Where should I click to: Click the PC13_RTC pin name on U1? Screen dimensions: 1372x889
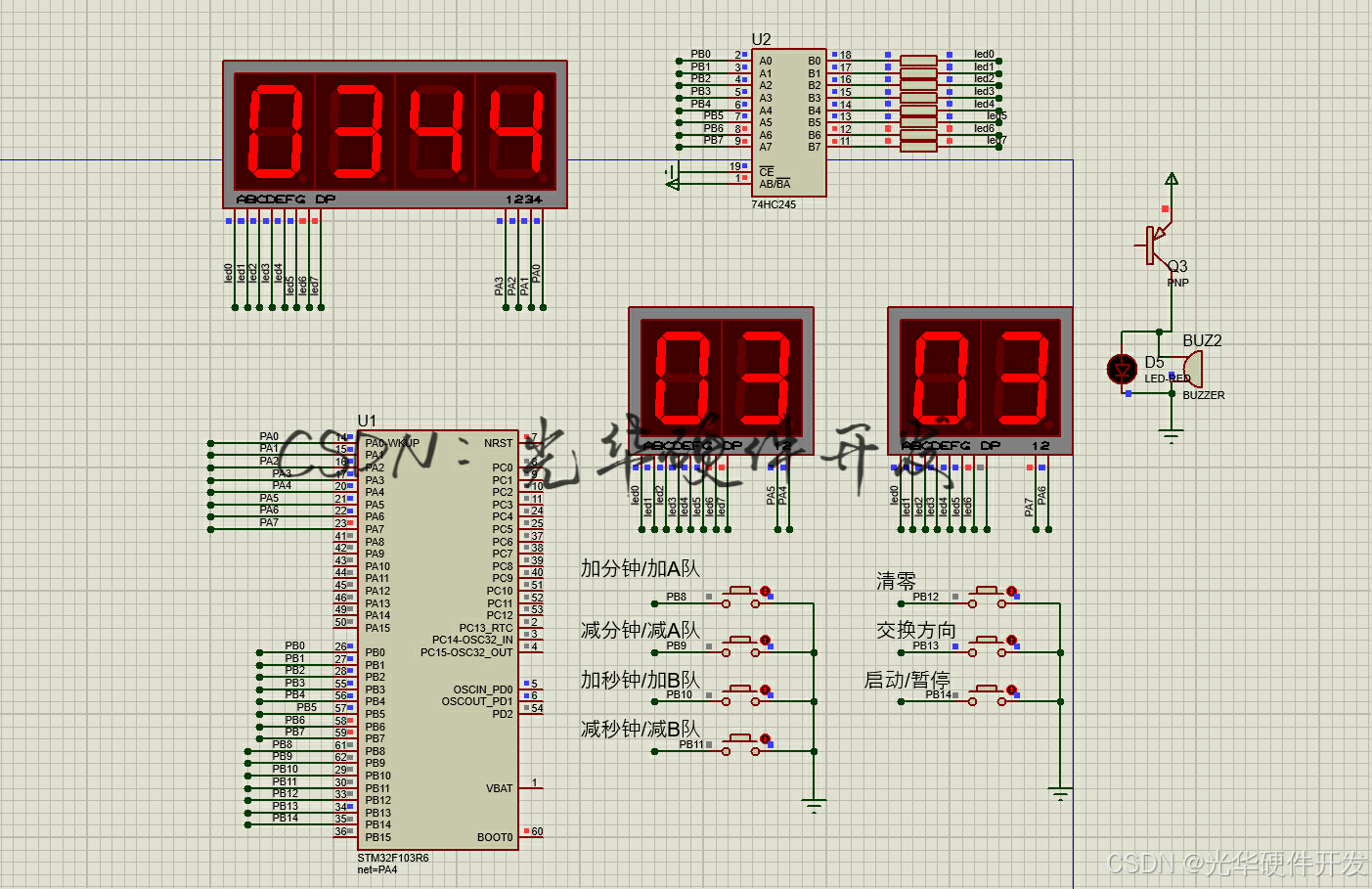pos(486,628)
